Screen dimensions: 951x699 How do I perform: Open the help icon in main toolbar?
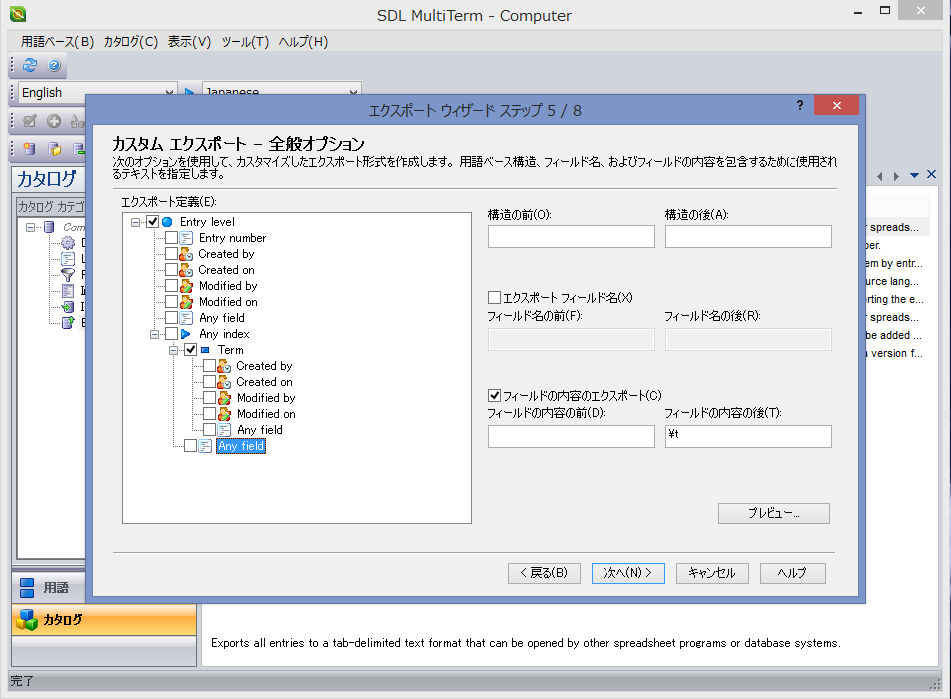click(54, 65)
